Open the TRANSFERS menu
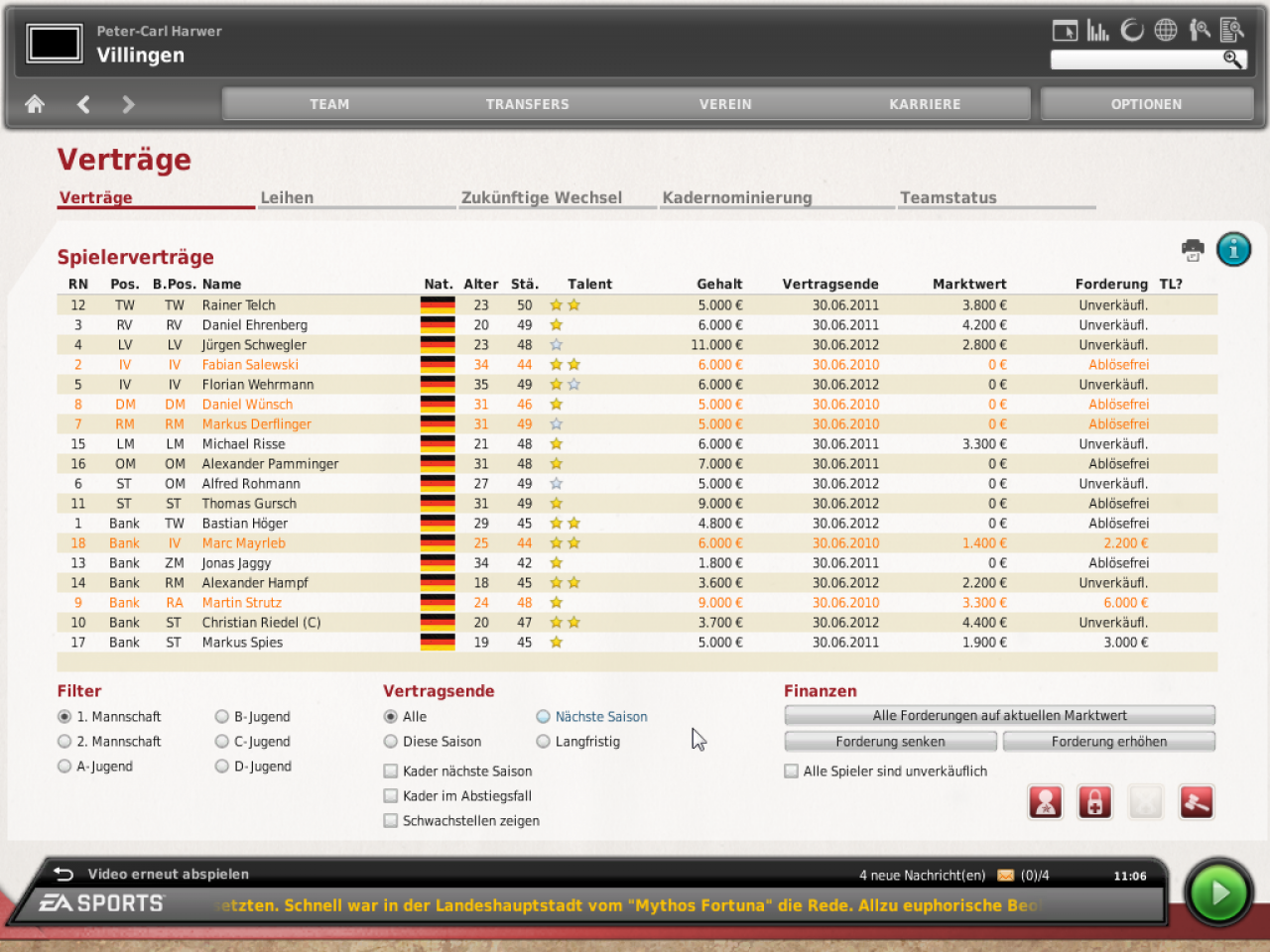 [x=528, y=104]
